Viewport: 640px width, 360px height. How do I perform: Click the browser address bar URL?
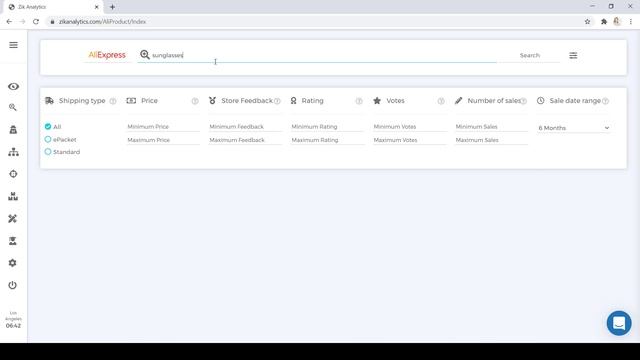coord(102,22)
